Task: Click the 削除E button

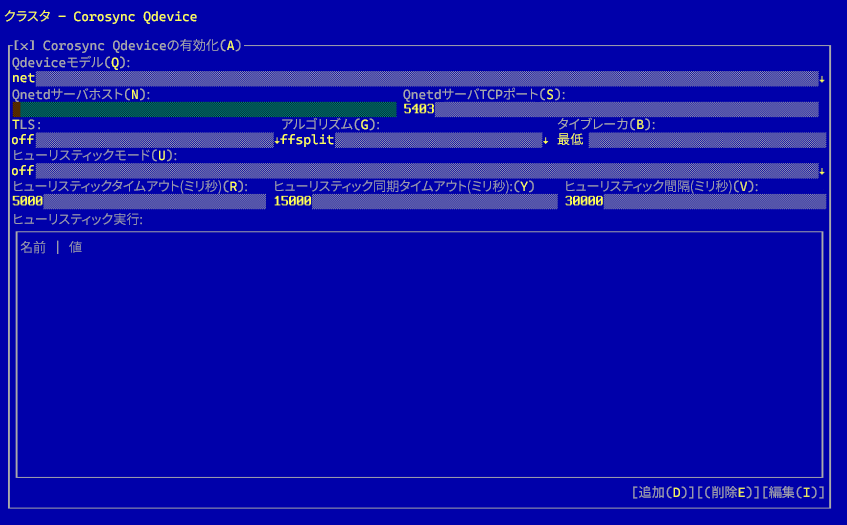Action: pos(728,493)
